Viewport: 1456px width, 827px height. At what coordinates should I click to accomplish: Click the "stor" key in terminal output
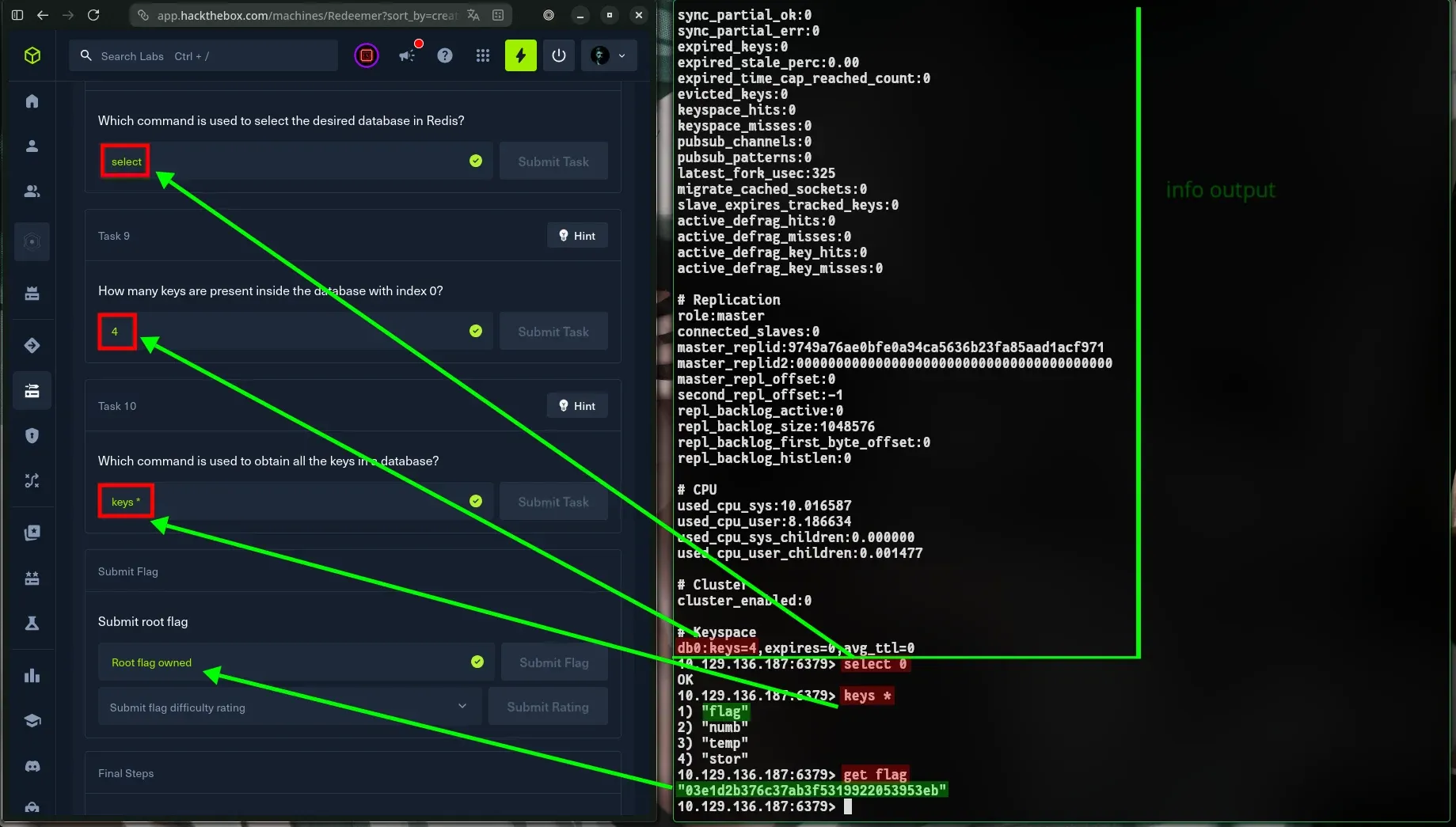[x=725, y=759]
